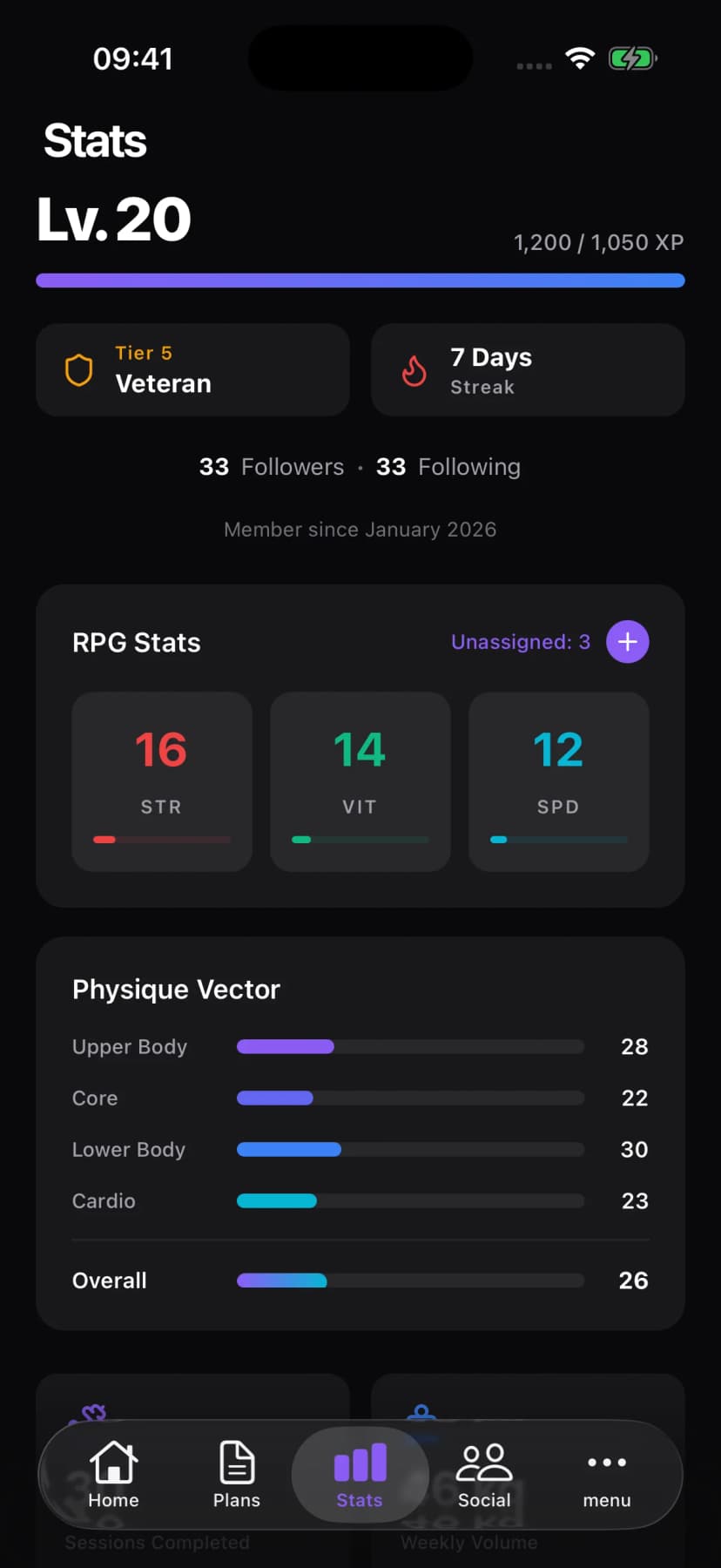Expand the Physique Vector section

point(176,989)
